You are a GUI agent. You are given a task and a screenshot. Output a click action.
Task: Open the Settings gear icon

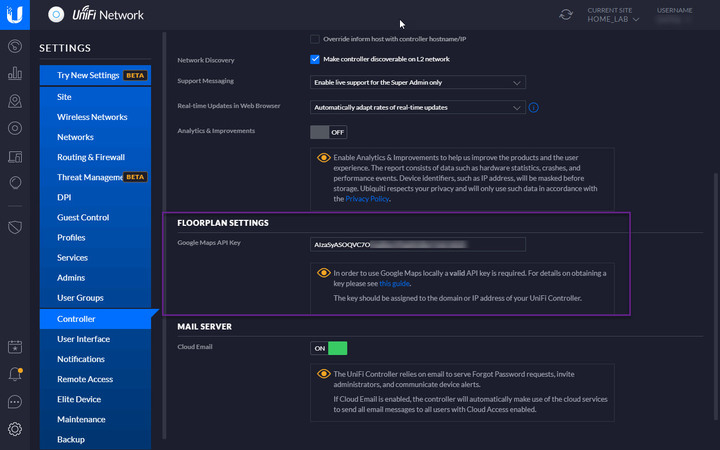click(15, 429)
